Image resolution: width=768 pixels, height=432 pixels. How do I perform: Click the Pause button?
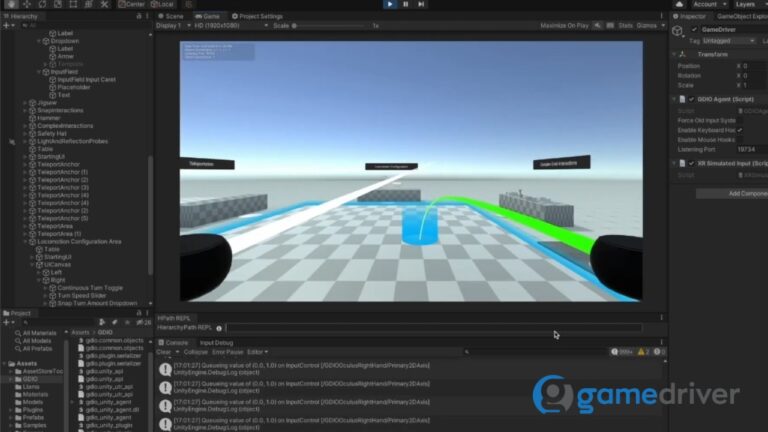point(406,4)
